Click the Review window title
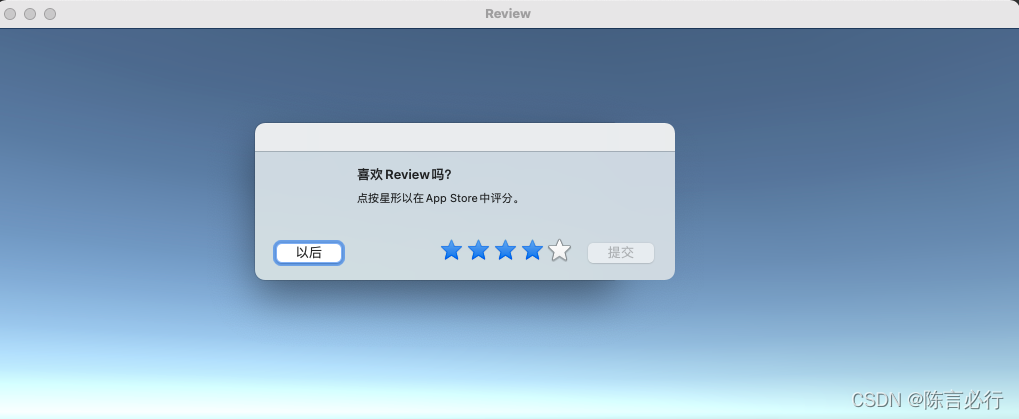The height and width of the screenshot is (419, 1019). pyautogui.click(x=508, y=14)
